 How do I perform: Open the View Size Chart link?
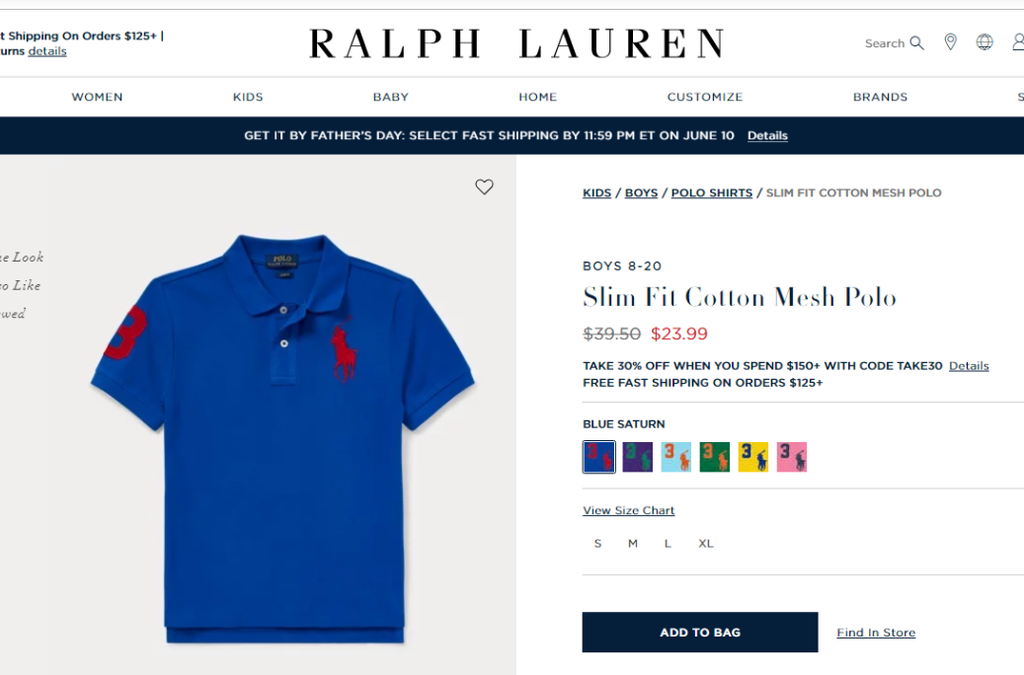click(628, 510)
